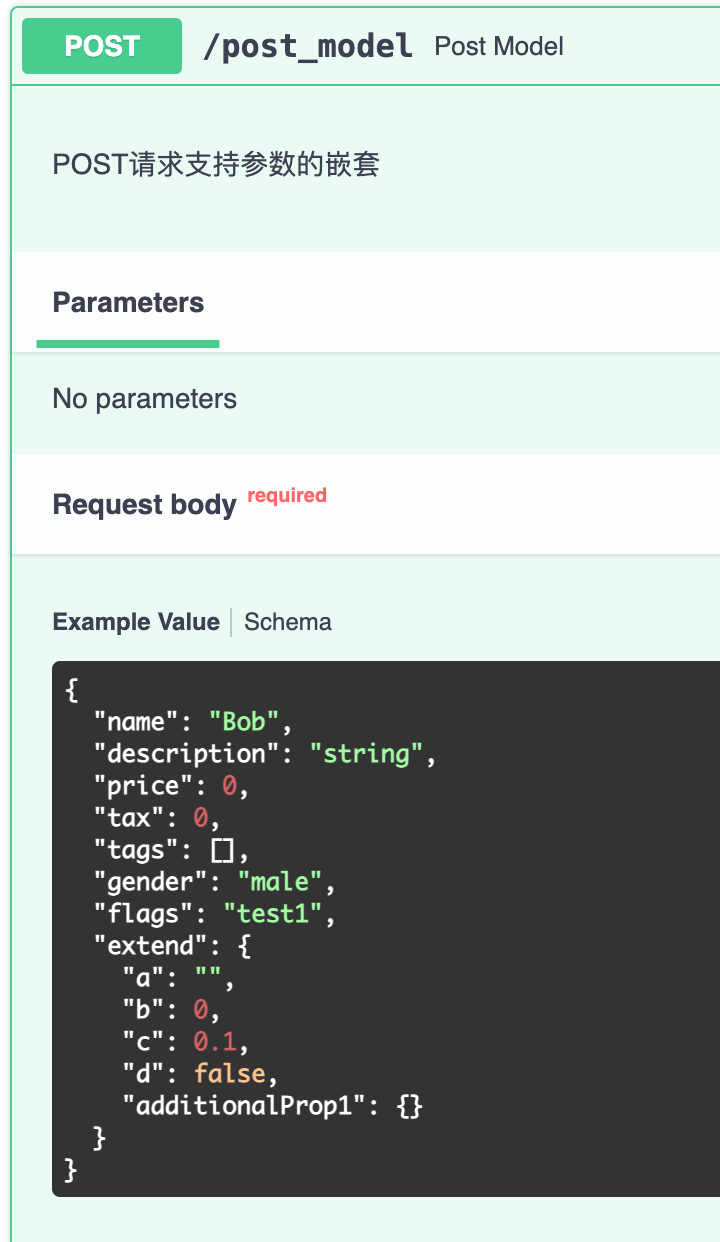
Task: Click the Post Model summary text
Action: 499,46
